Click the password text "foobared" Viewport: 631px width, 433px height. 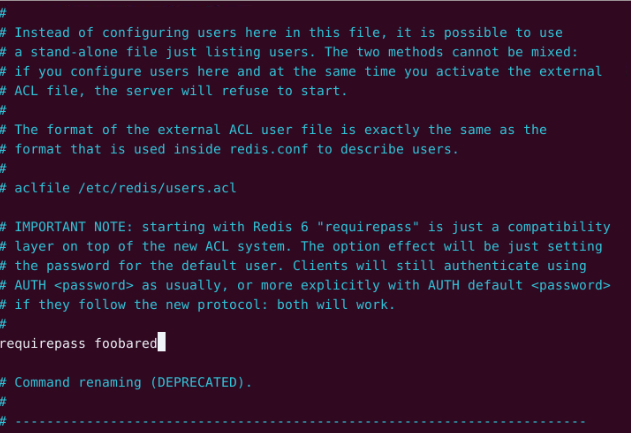coord(126,343)
